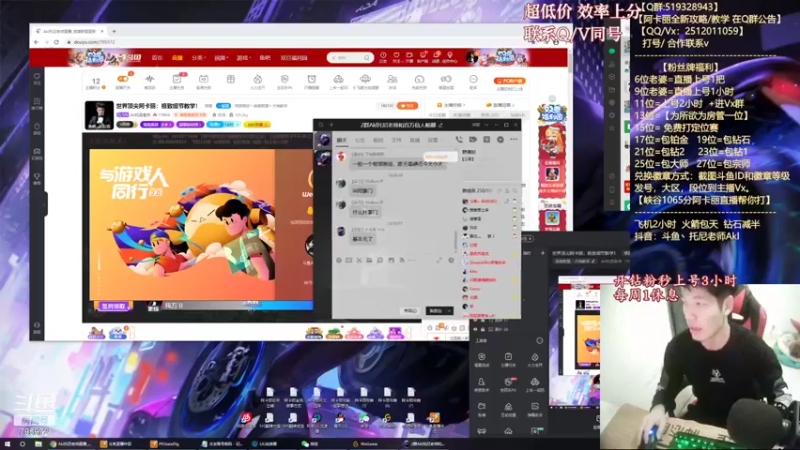Click the 关闭 button in QQ chat
Screen dimensions: 800x450
[x=410, y=311]
